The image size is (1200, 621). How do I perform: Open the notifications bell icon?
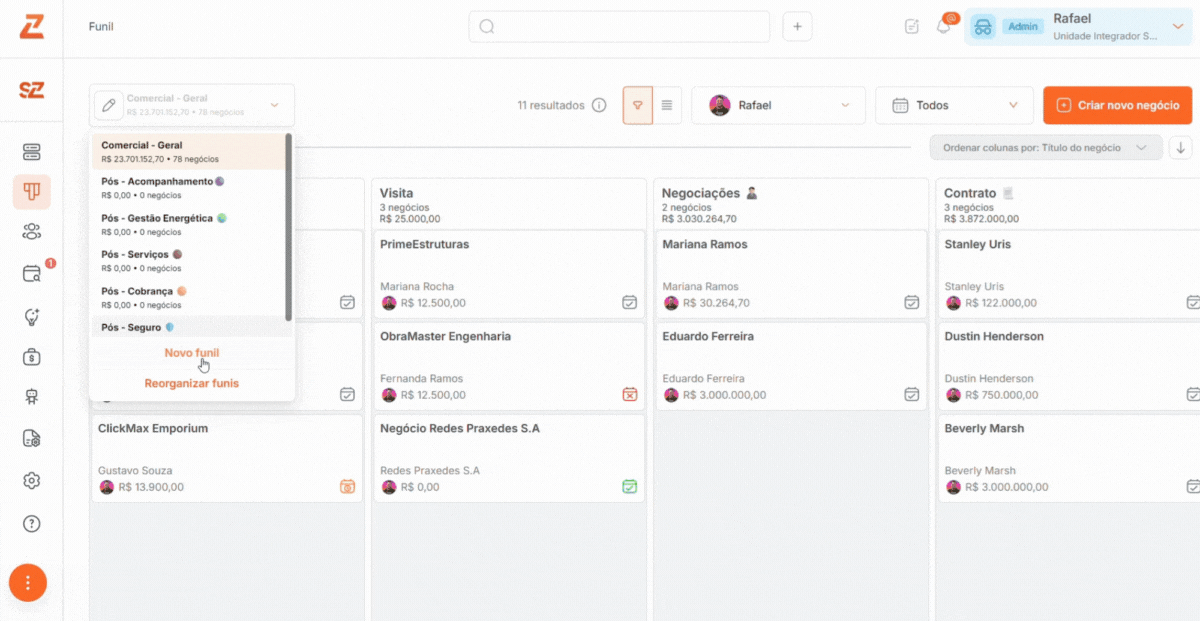943,26
